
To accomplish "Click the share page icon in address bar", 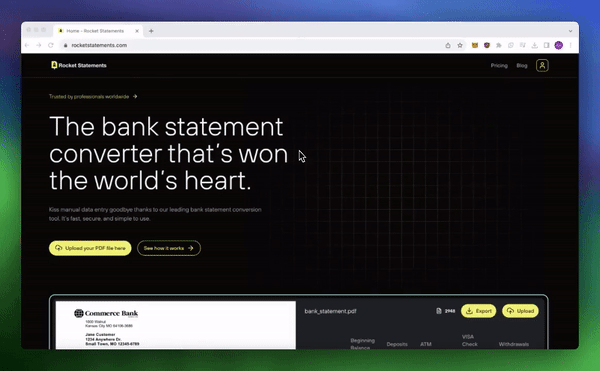I will [x=448, y=45].
